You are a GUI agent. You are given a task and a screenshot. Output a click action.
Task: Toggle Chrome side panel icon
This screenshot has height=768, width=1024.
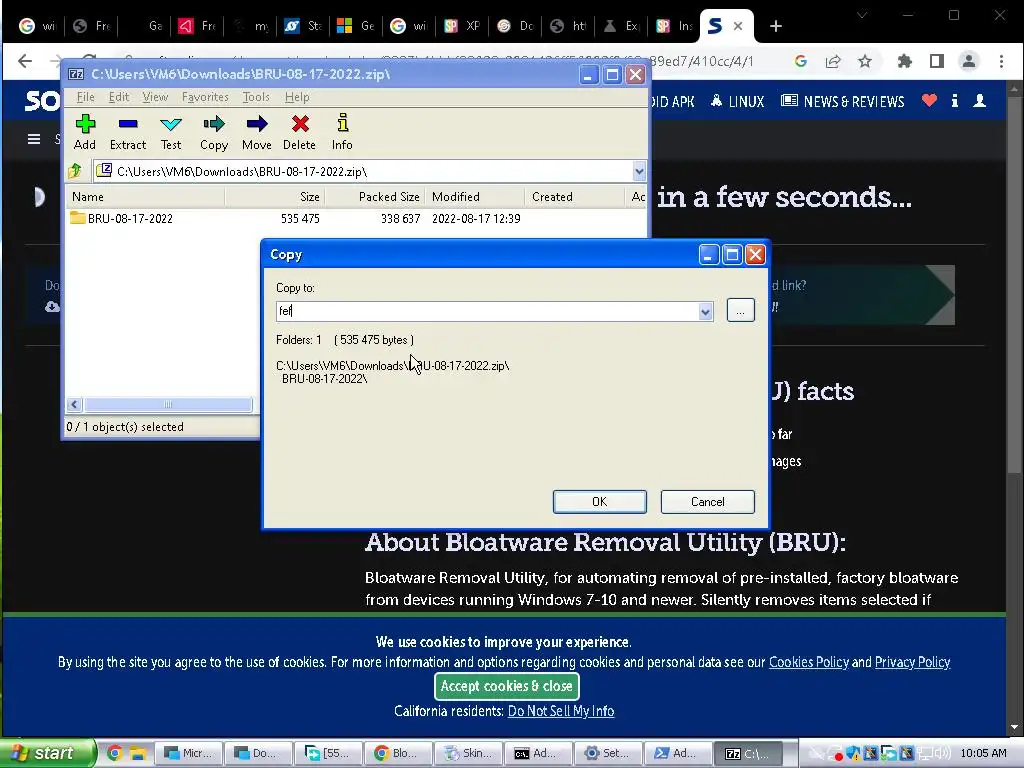[936, 61]
